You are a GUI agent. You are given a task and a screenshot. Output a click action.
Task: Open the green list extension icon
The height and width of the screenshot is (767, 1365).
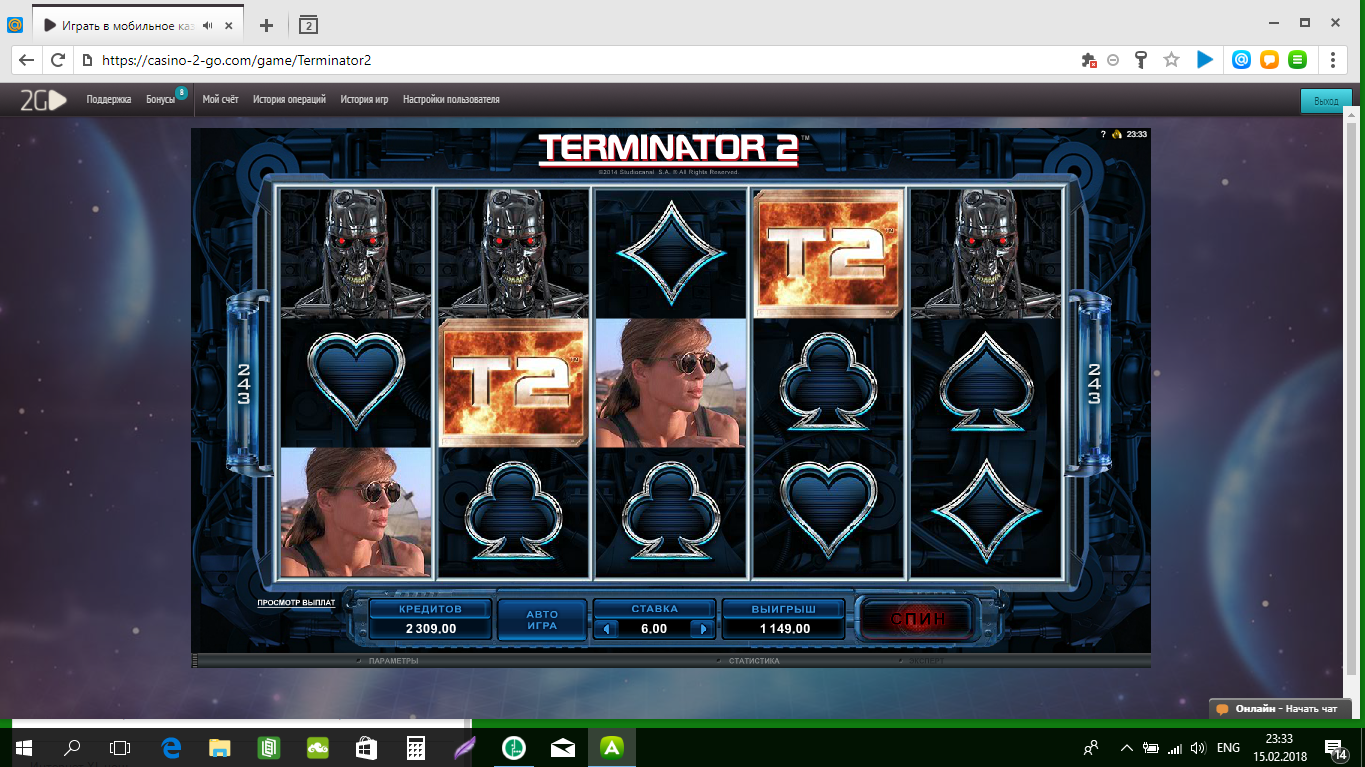[x=1298, y=60]
